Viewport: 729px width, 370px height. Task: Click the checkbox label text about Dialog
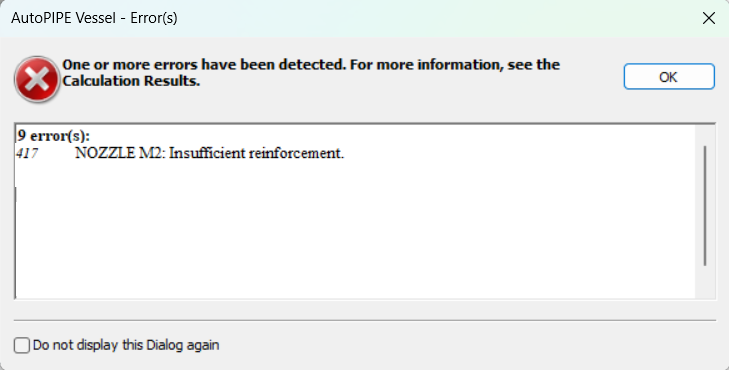(126, 345)
